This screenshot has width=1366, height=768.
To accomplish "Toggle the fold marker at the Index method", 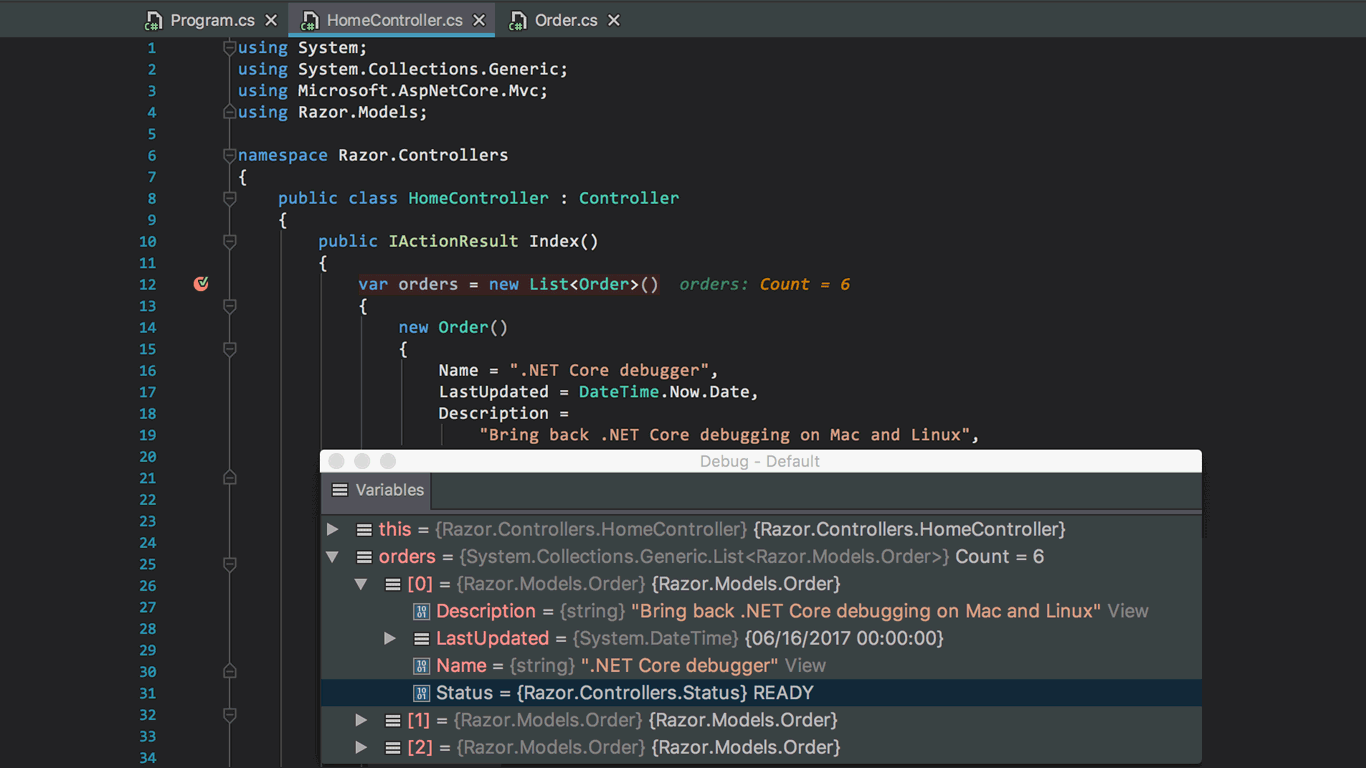I will (229, 241).
